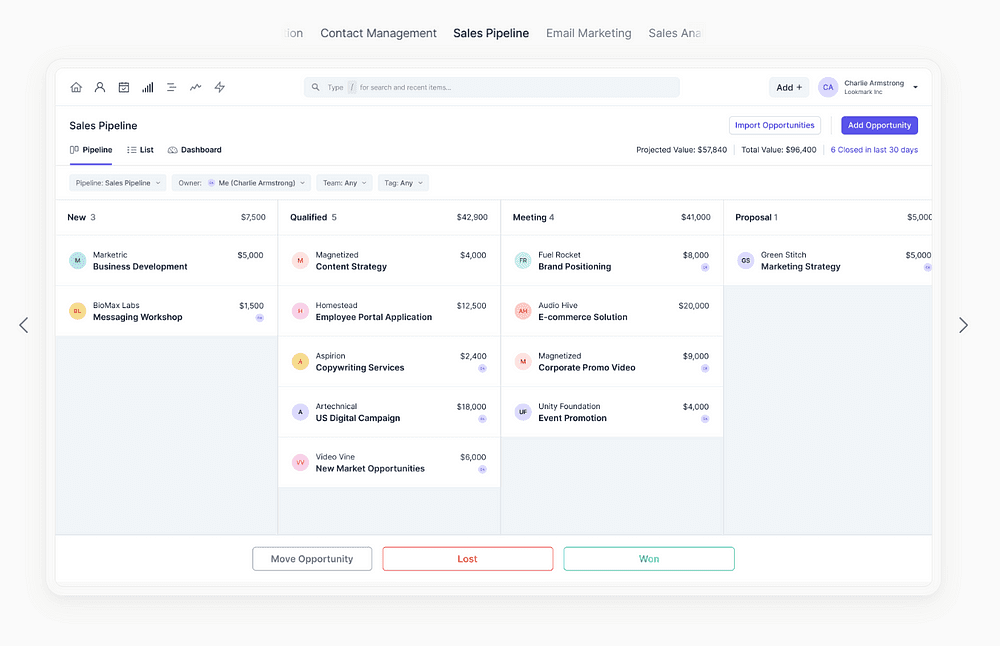Screen dimensions: 1000x646
Task: Click the search magnifier icon
Action: tap(315, 87)
